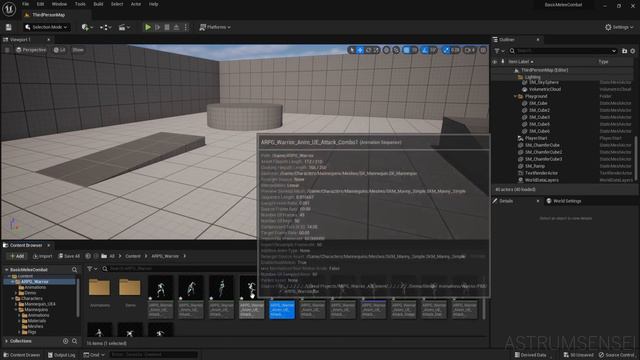Collapse the Playground folder in Outliner

[516, 96]
